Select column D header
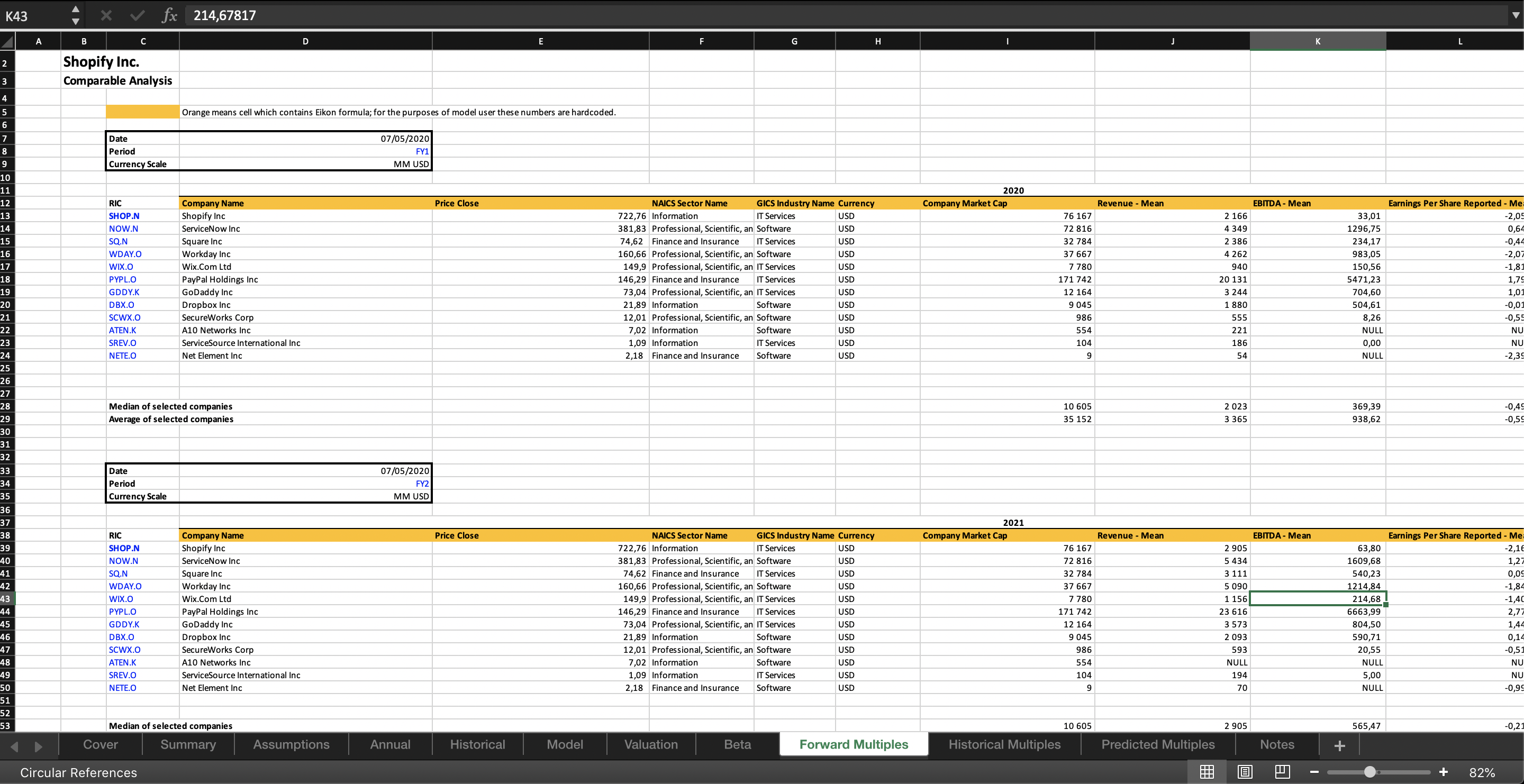 coord(305,41)
